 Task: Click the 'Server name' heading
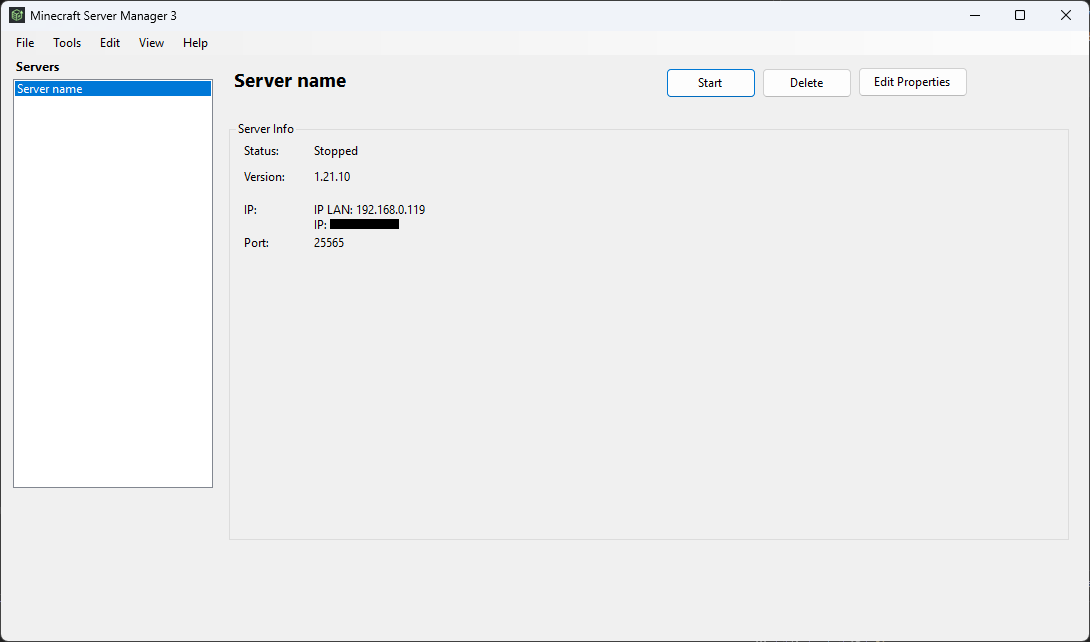coord(290,81)
